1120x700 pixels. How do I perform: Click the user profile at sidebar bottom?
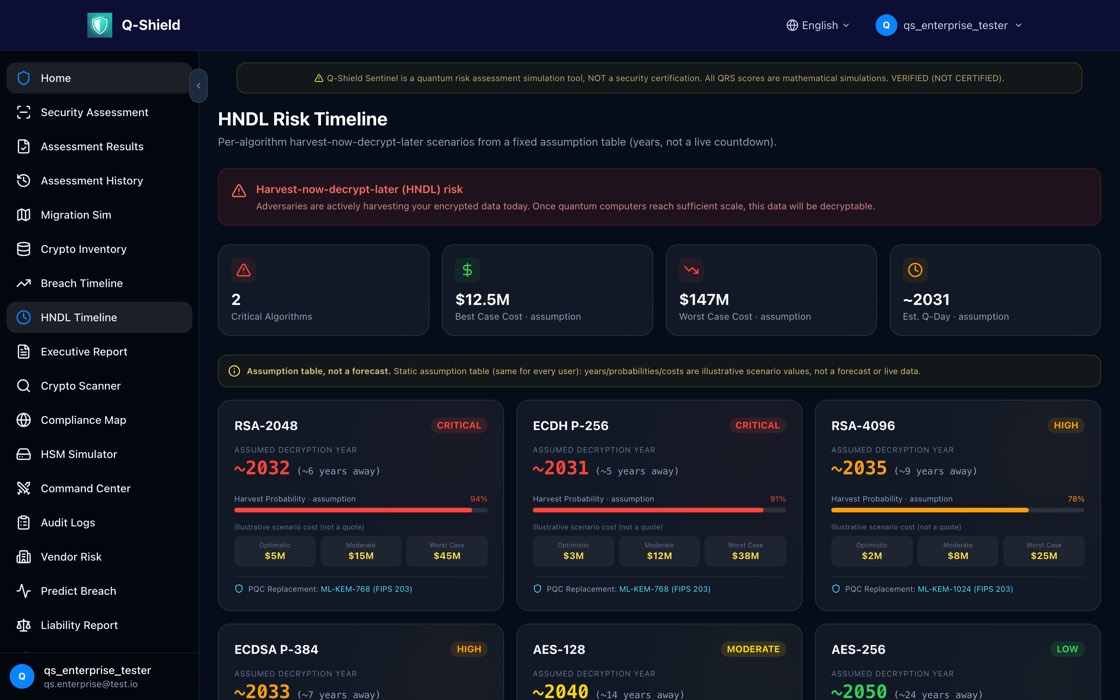click(x=99, y=676)
